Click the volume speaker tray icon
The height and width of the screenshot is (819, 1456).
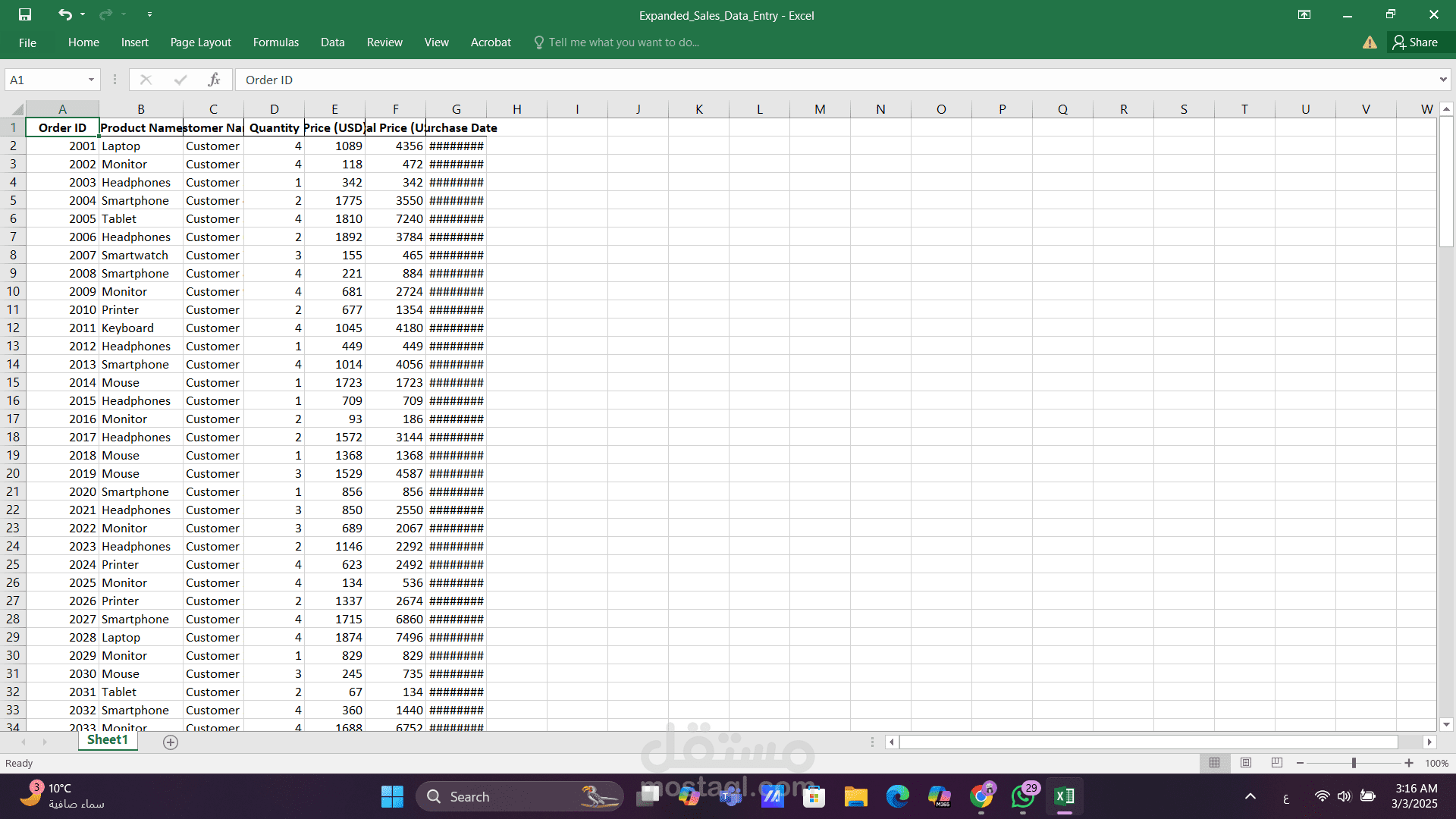pyautogui.click(x=1345, y=796)
